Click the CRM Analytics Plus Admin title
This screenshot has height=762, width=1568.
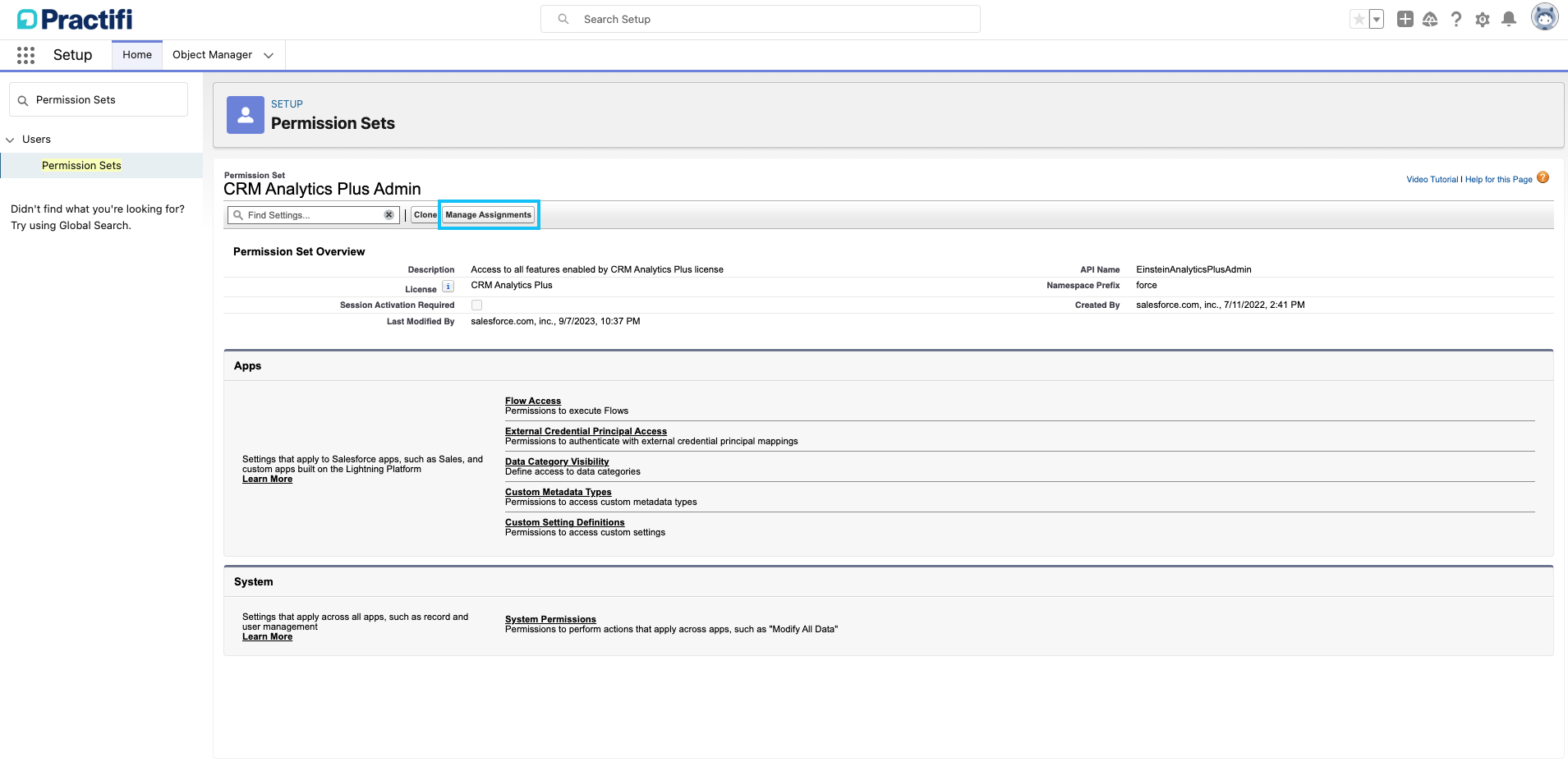[322, 189]
